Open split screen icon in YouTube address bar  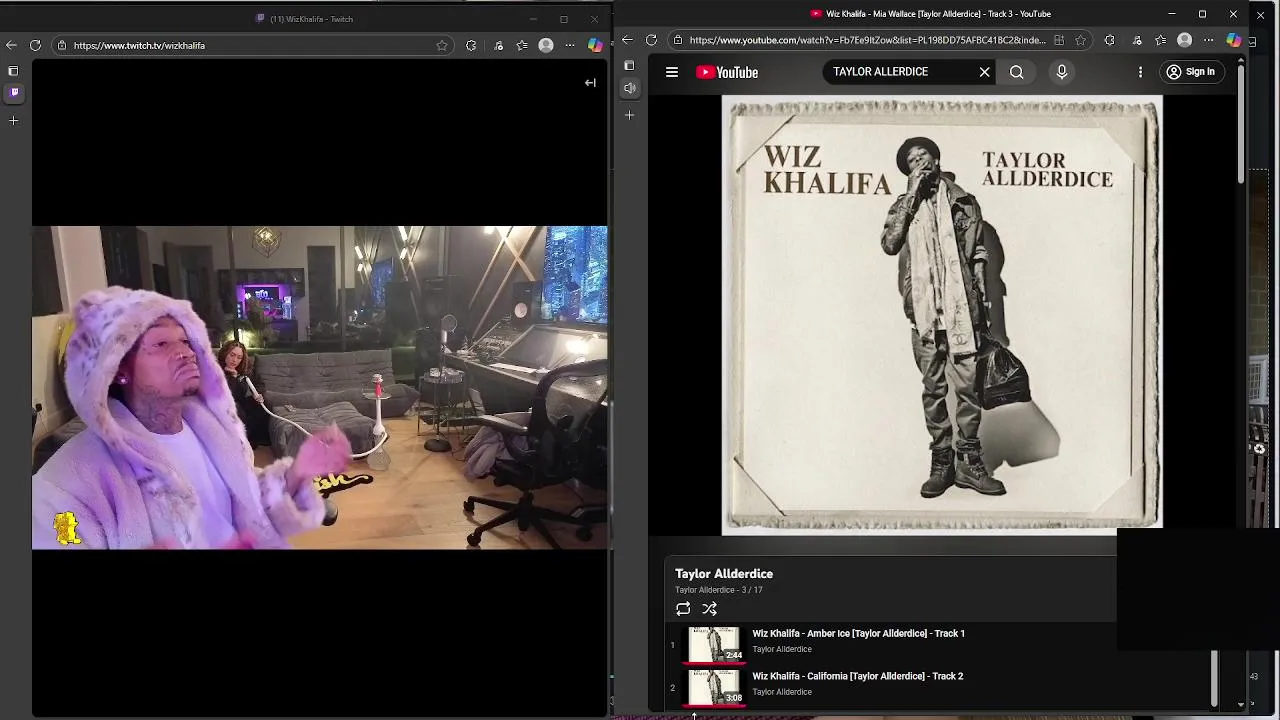click(1059, 40)
